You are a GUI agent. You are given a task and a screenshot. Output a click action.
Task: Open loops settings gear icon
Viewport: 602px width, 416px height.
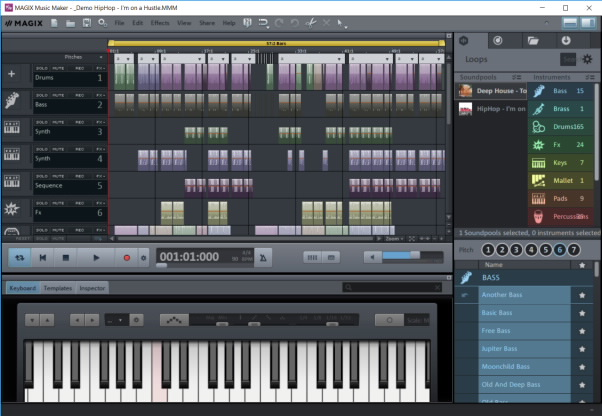pyautogui.click(x=587, y=59)
